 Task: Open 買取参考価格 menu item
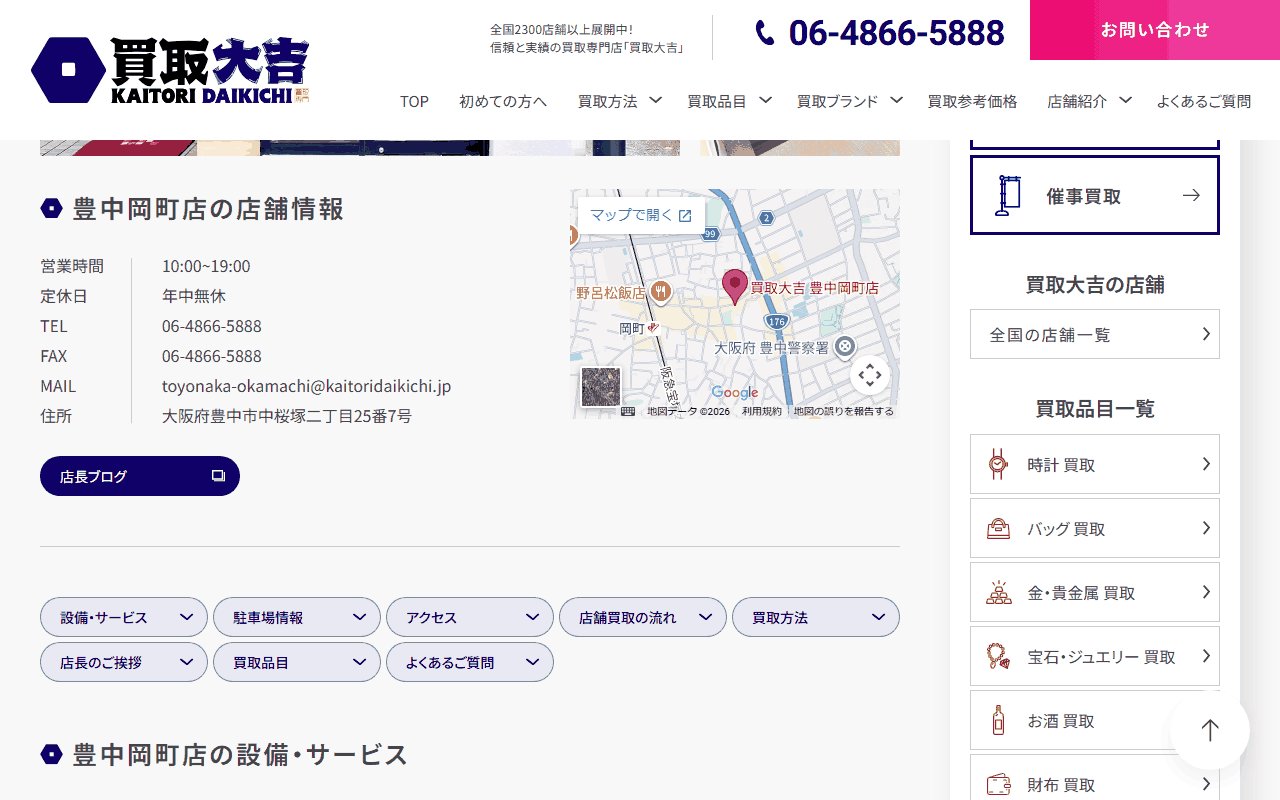[972, 101]
